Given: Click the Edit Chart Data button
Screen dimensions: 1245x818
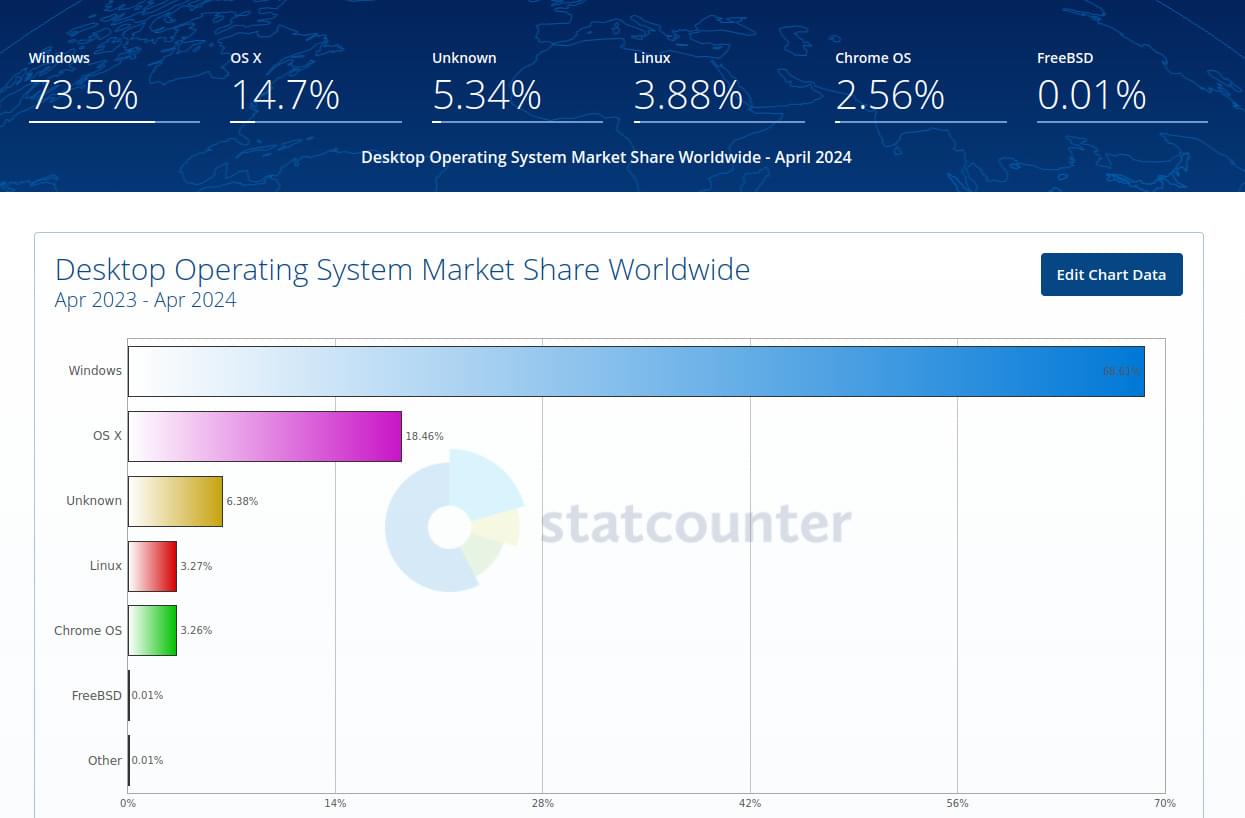Looking at the screenshot, I should (1111, 275).
